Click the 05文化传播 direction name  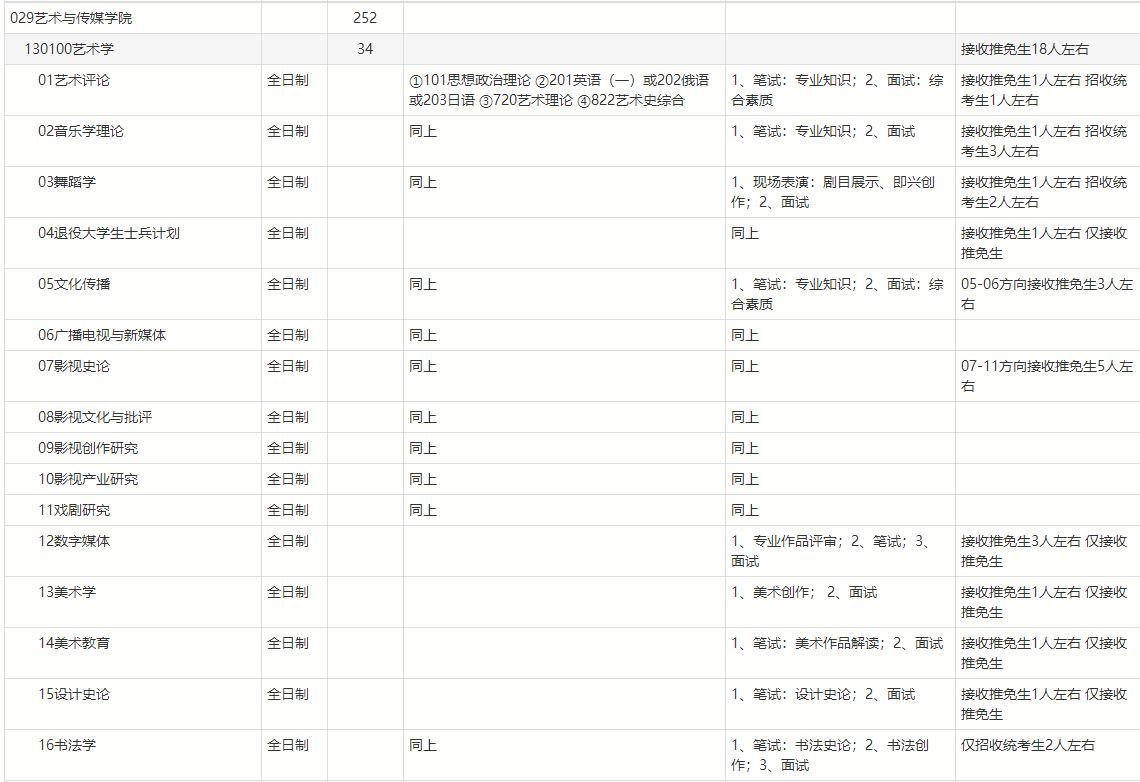pyautogui.click(x=74, y=284)
